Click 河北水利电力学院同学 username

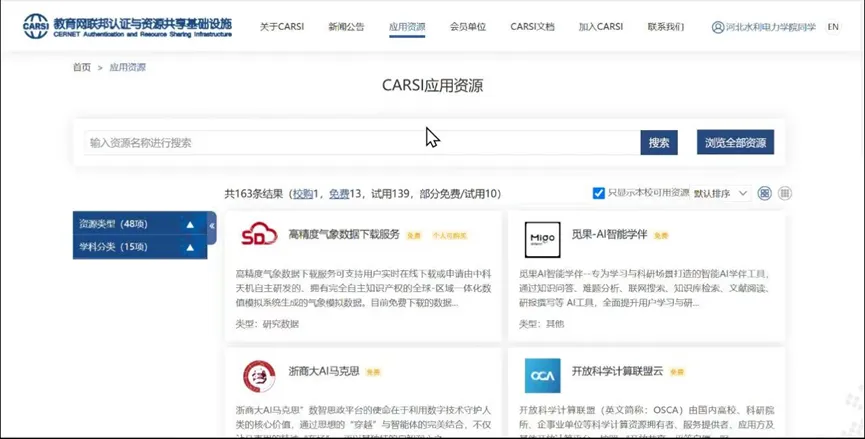[771, 26]
